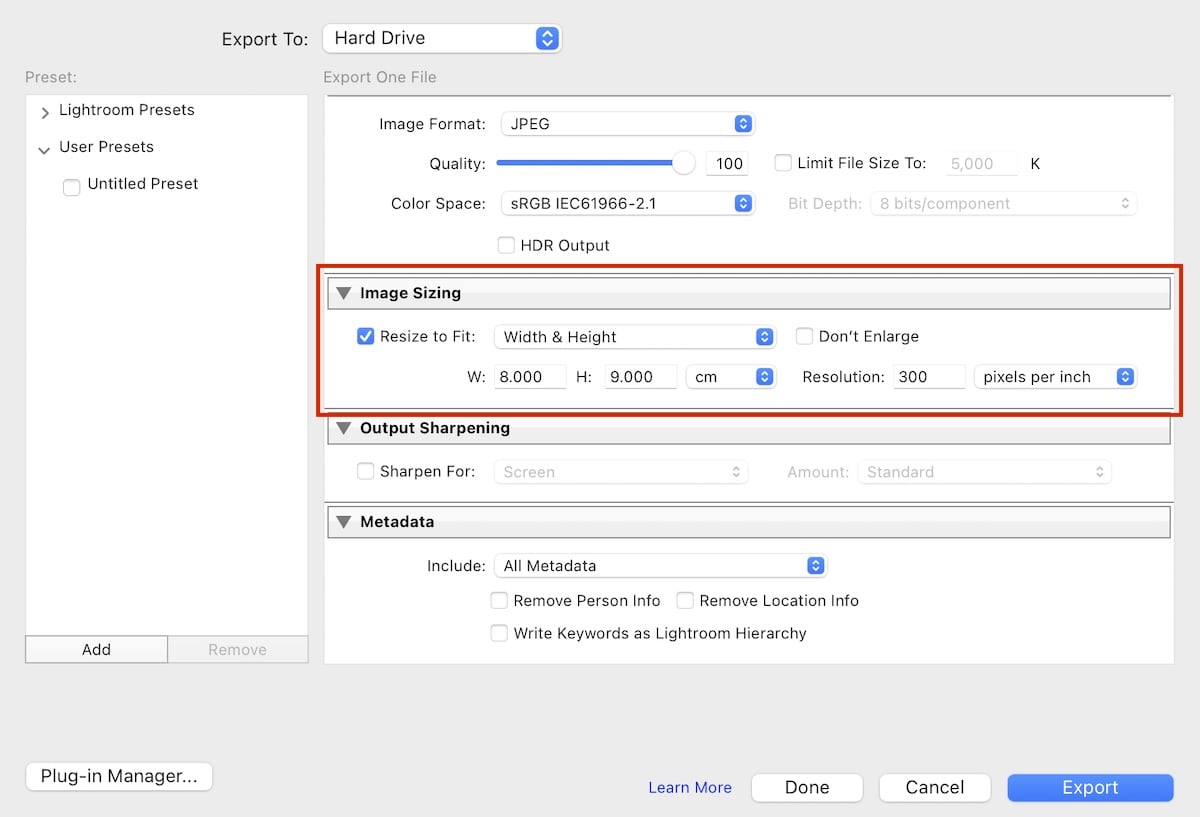The height and width of the screenshot is (817, 1200).
Task: Change the cm unit dropdown
Action: click(730, 376)
